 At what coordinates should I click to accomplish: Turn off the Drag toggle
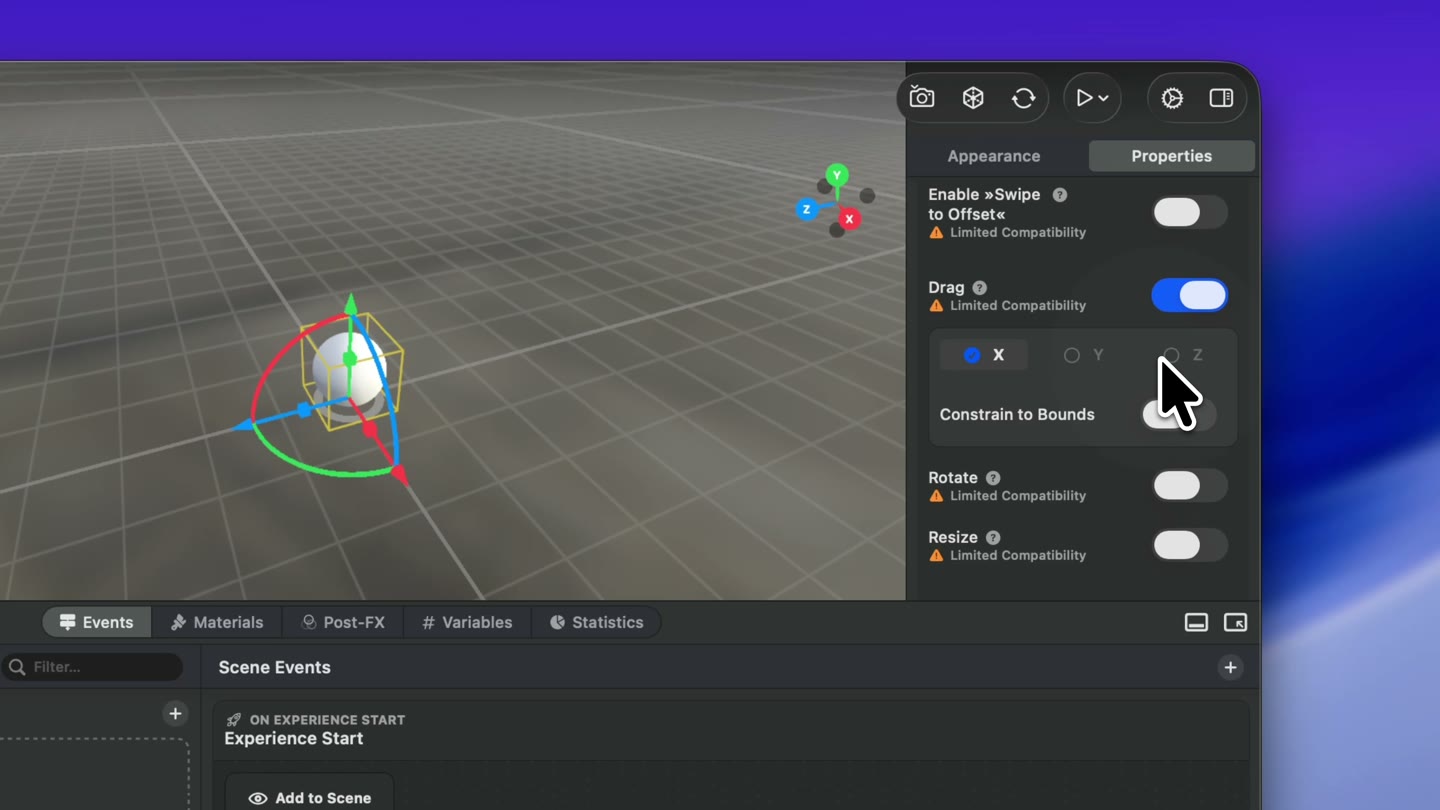coord(1189,295)
